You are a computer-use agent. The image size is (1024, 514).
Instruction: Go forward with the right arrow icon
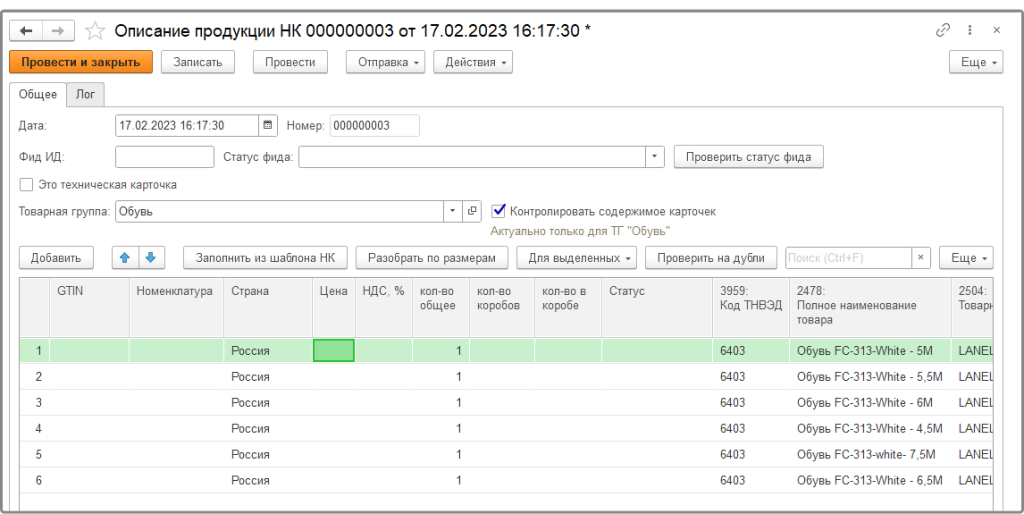click(x=58, y=31)
